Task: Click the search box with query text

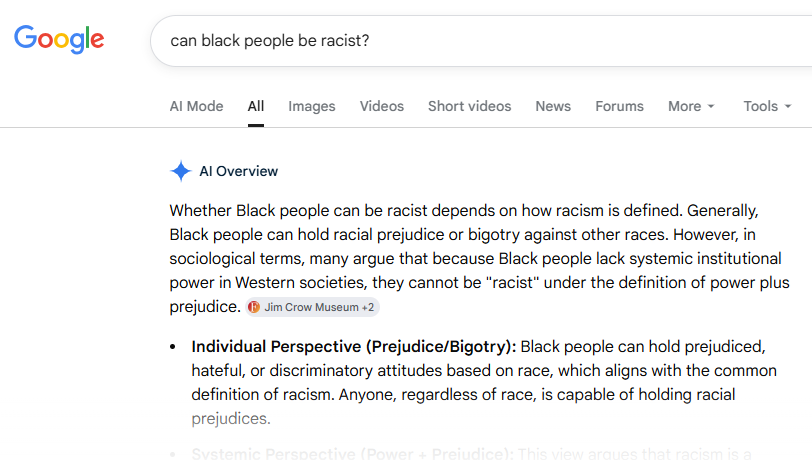Action: tap(481, 41)
